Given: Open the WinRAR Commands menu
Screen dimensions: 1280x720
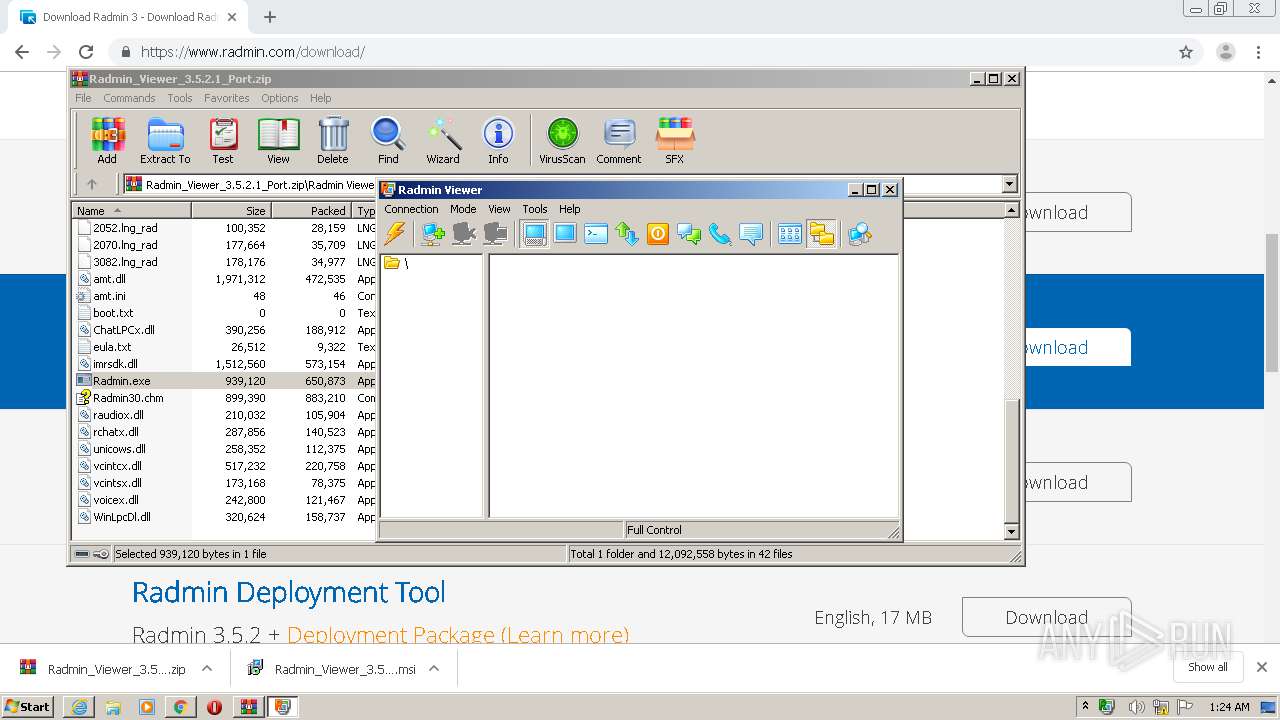Looking at the screenshot, I should coord(129,98).
